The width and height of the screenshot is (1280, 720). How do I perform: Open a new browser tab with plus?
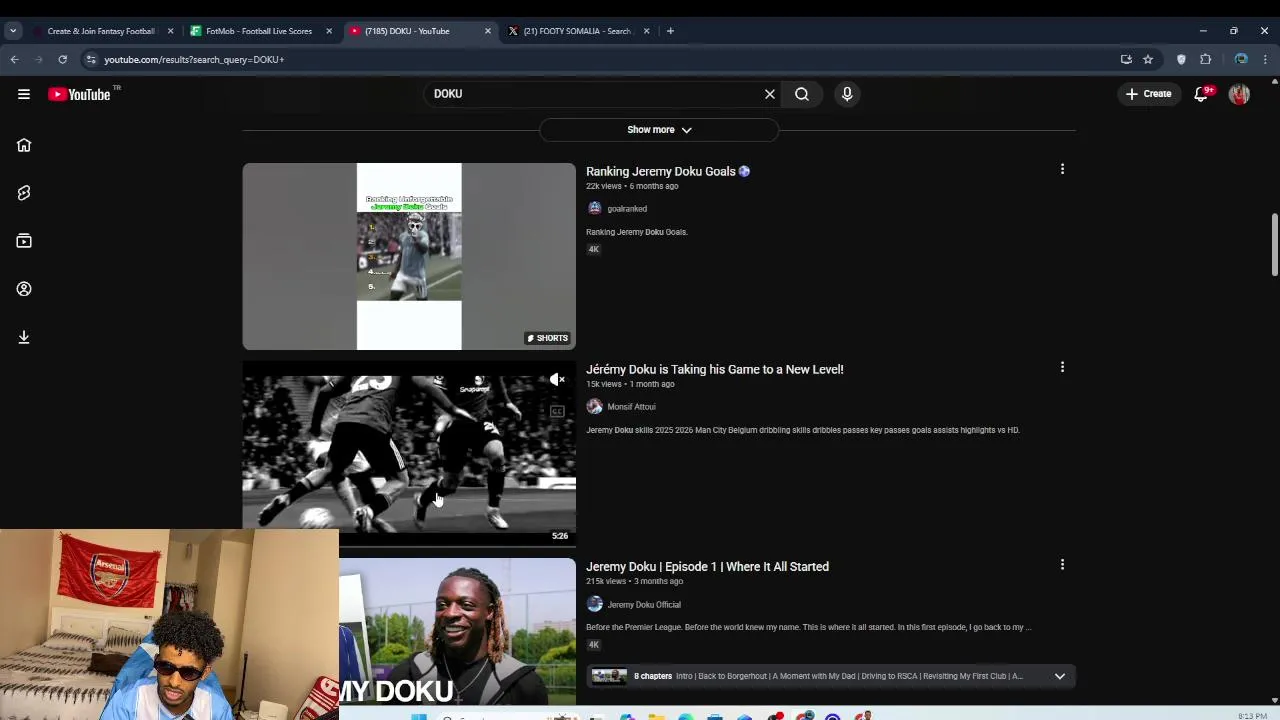pyautogui.click(x=670, y=31)
